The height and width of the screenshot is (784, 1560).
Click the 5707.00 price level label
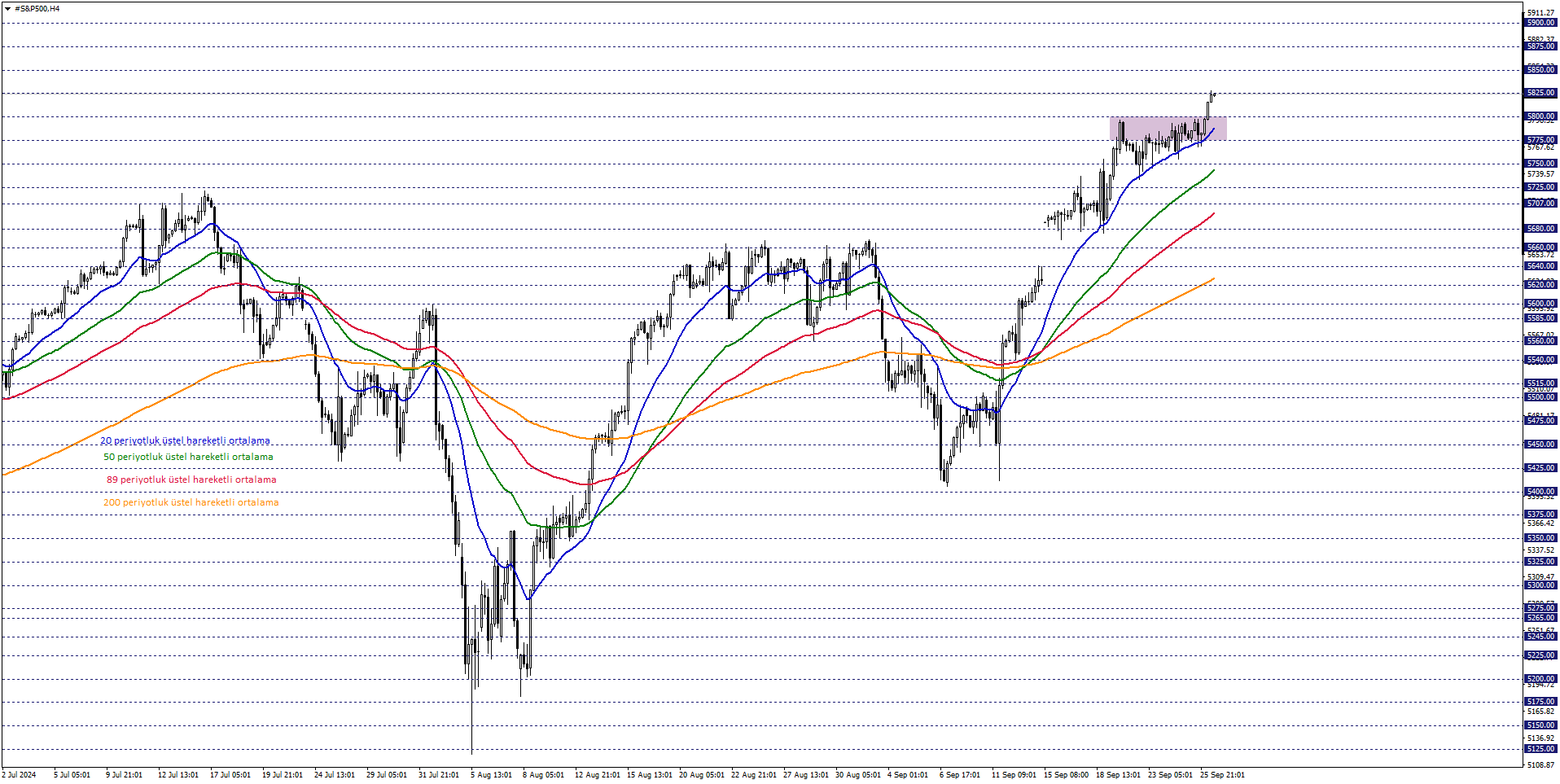(x=1540, y=204)
